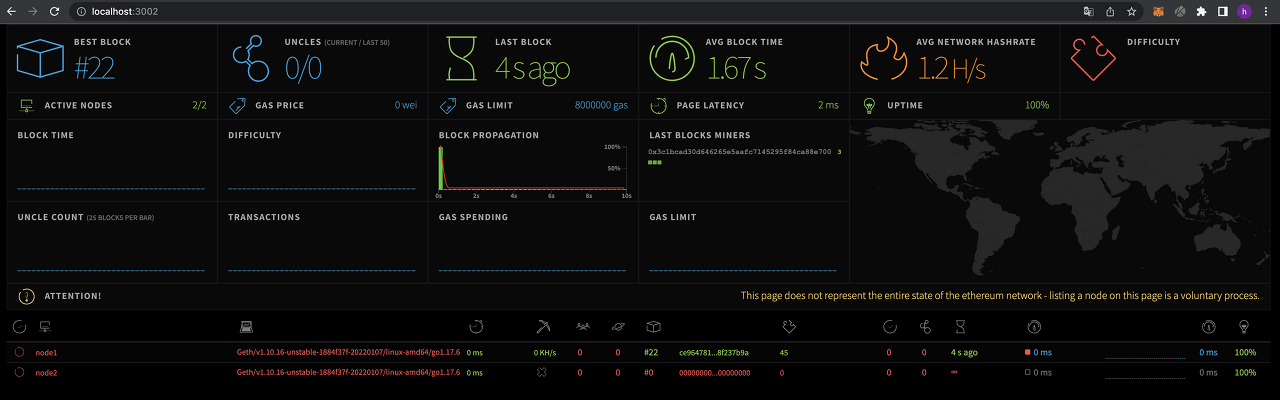Sort by node type laptop column icon
1280x400 pixels.
(246, 327)
